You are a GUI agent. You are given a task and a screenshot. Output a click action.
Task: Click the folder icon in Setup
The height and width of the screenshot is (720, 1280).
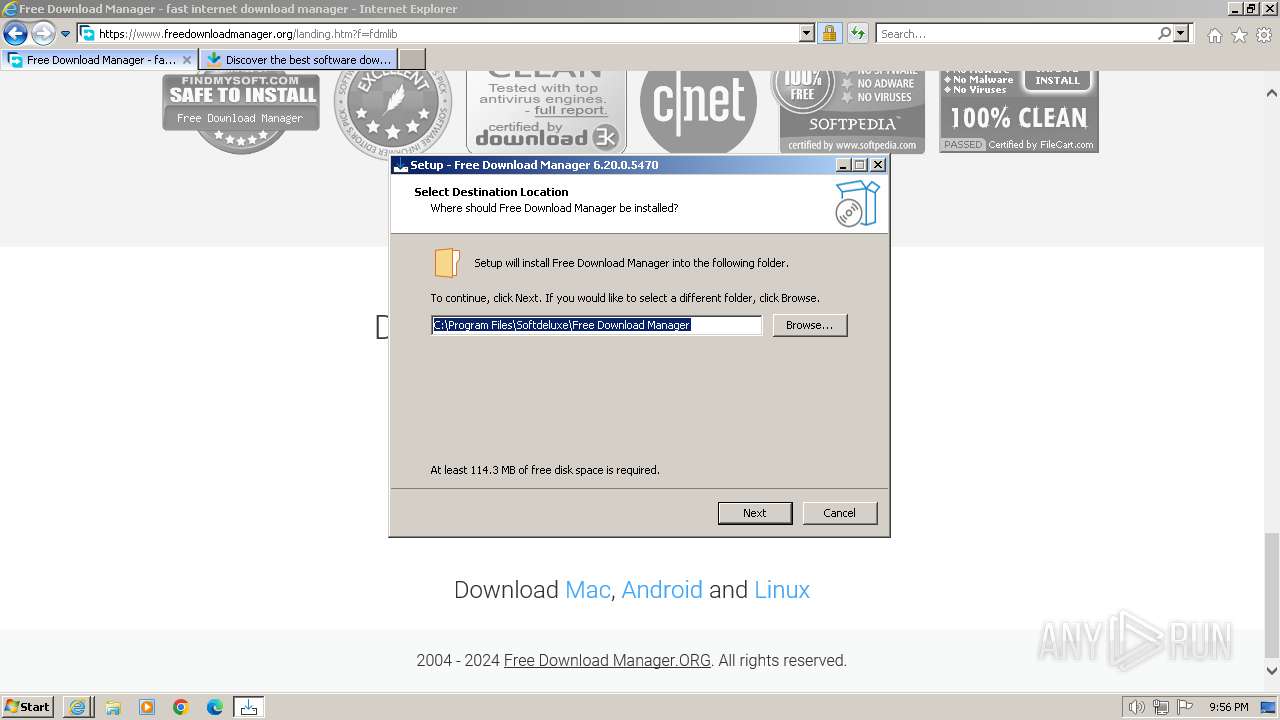point(446,263)
